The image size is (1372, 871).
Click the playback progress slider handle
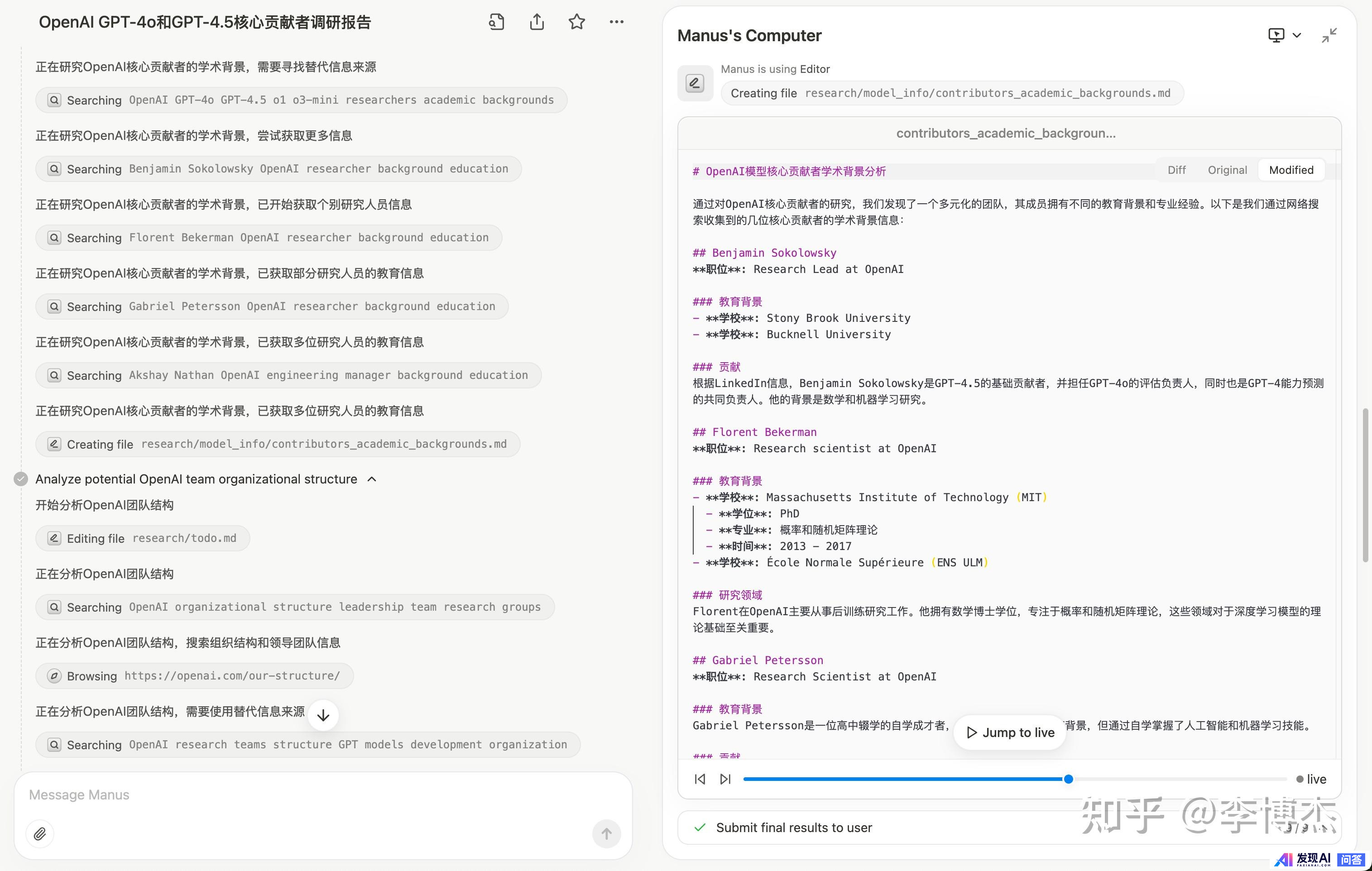point(1068,779)
